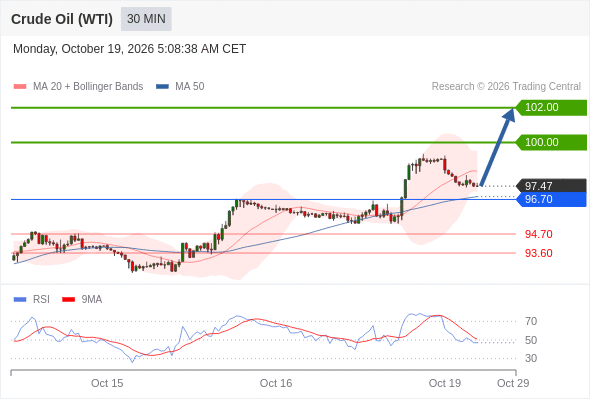Click the RSI 70 level label
The height and width of the screenshot is (400, 590).
click(x=531, y=321)
